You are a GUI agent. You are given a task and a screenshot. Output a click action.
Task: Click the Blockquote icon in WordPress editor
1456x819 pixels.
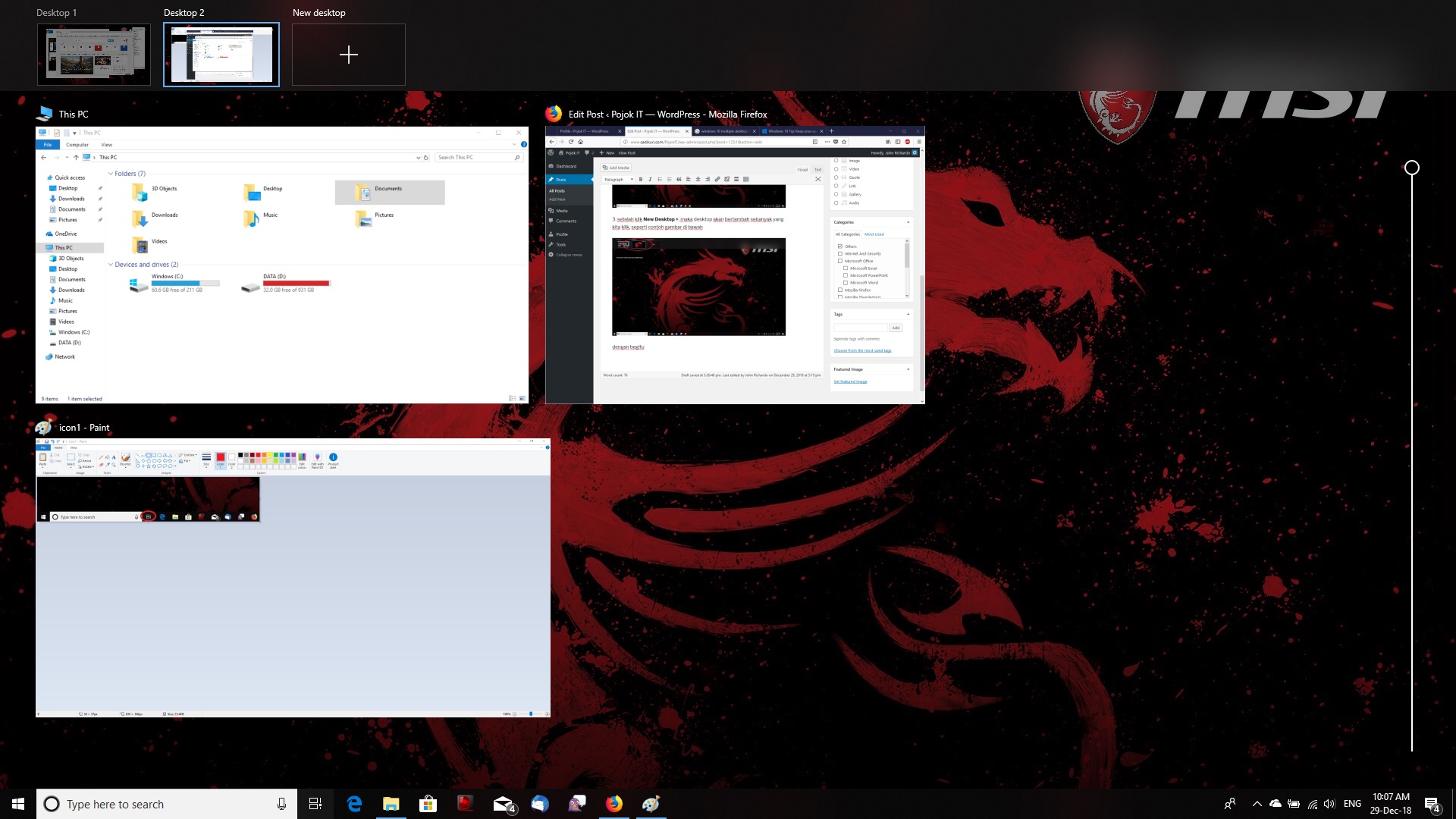pyautogui.click(x=679, y=179)
